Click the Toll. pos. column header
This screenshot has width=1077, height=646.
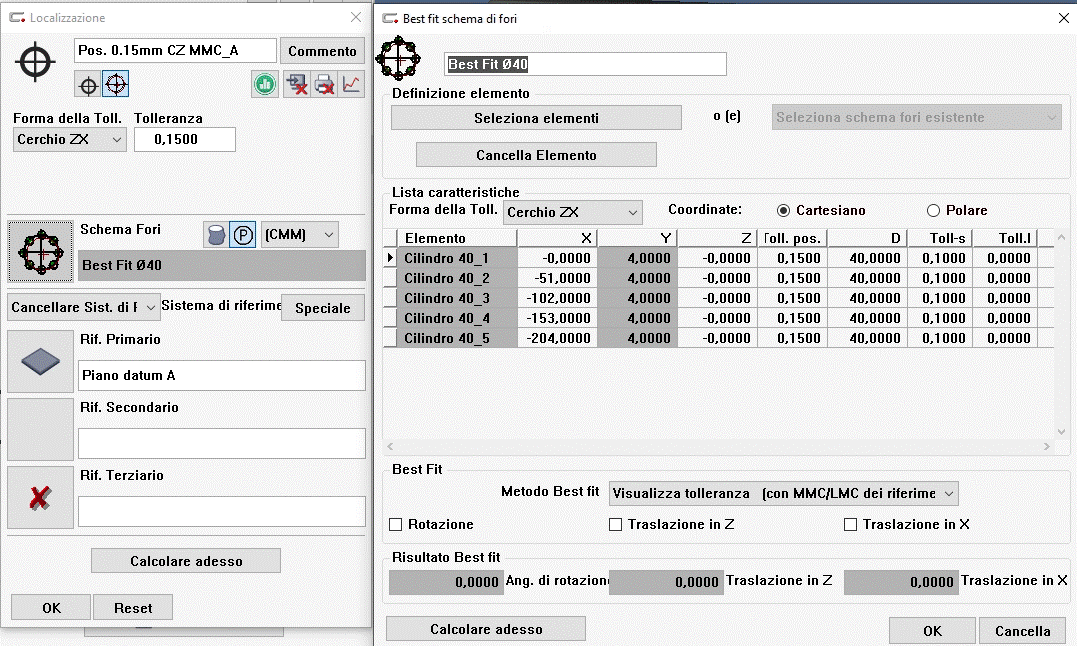point(792,238)
